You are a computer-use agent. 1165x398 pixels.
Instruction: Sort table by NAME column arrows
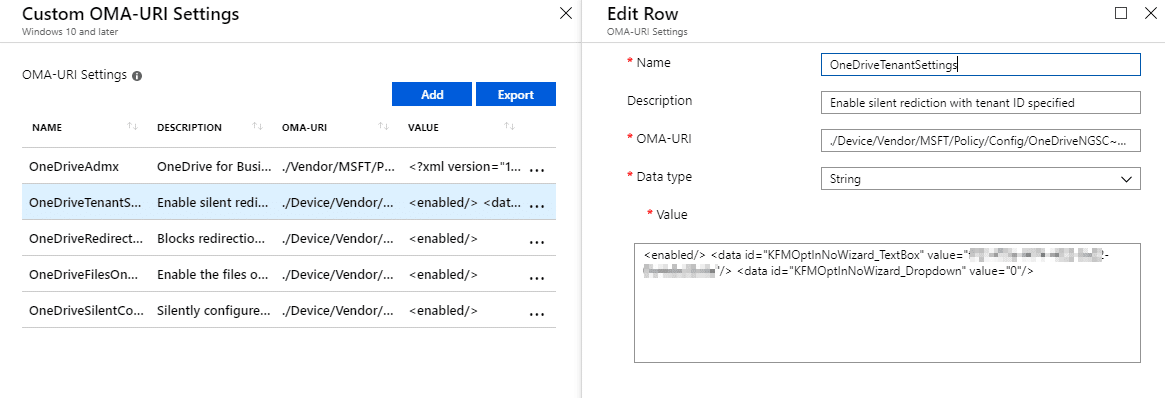click(x=132, y=127)
